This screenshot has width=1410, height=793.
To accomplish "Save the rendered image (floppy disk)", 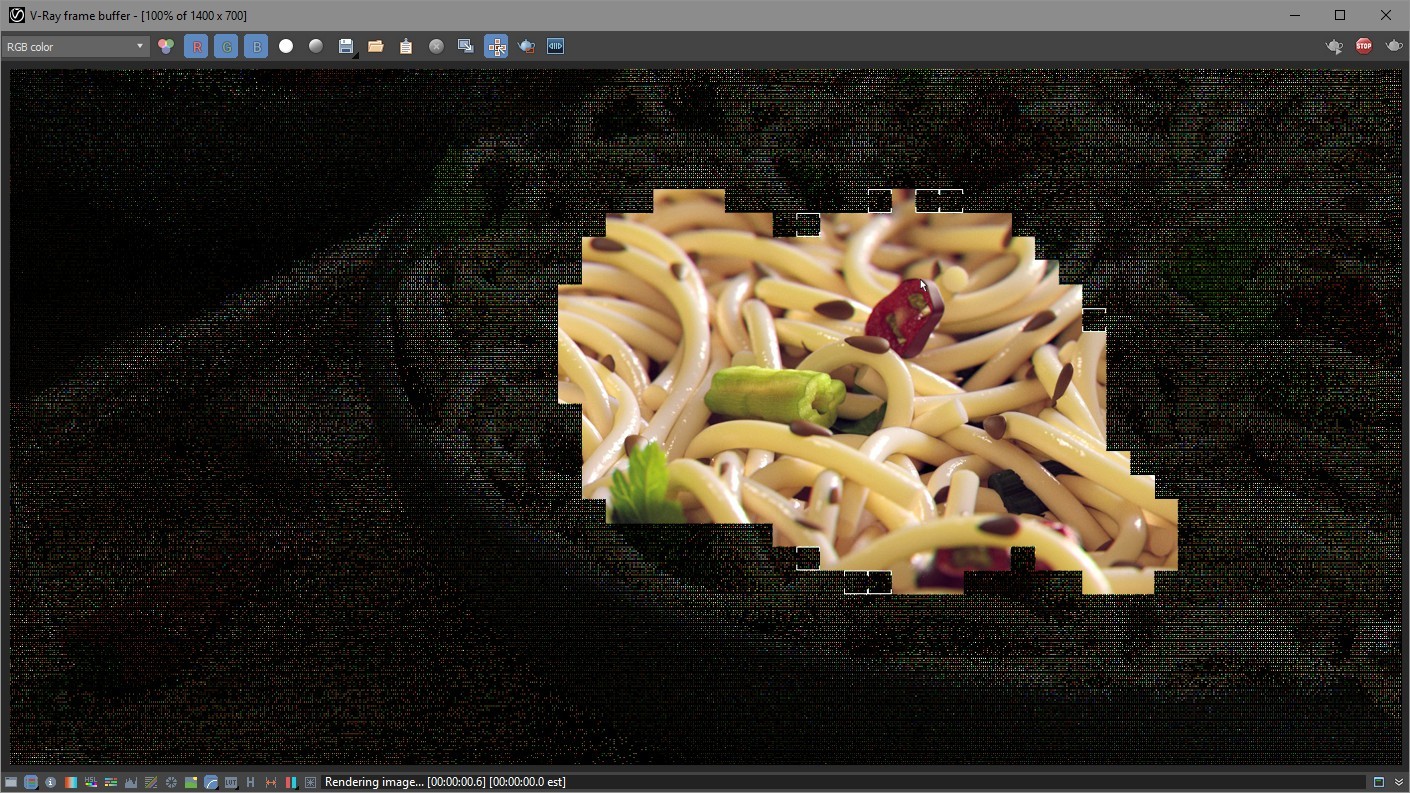I will point(346,47).
